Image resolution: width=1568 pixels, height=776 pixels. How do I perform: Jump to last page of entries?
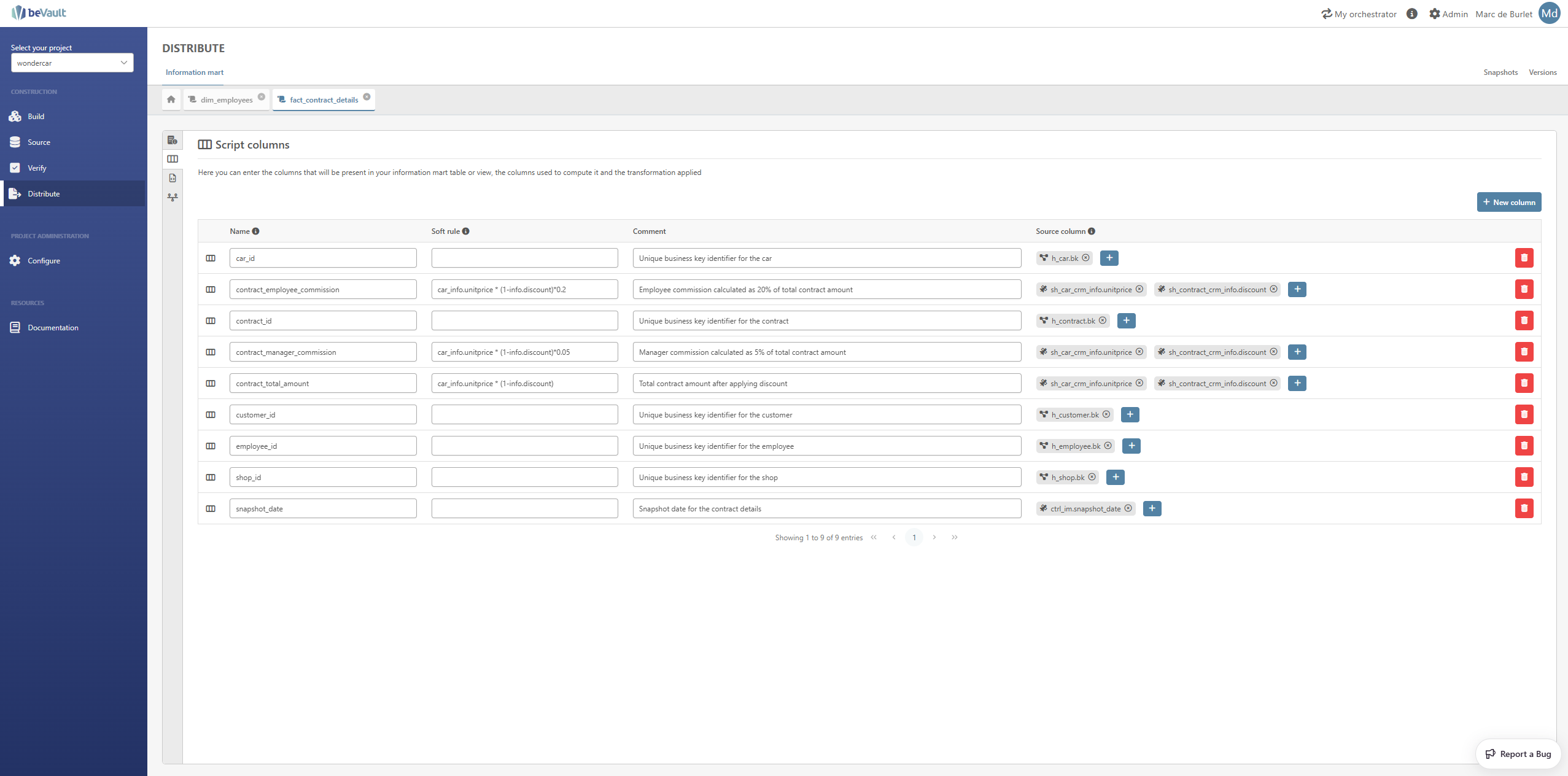[x=955, y=537]
